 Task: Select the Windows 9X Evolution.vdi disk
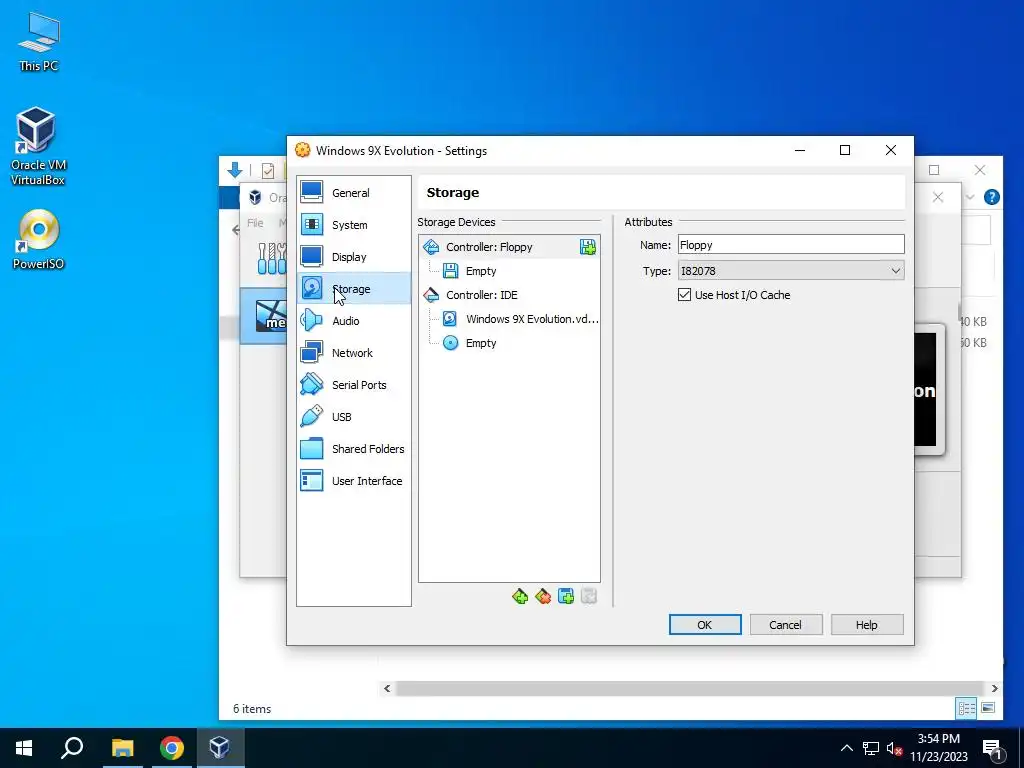pyautogui.click(x=520, y=319)
